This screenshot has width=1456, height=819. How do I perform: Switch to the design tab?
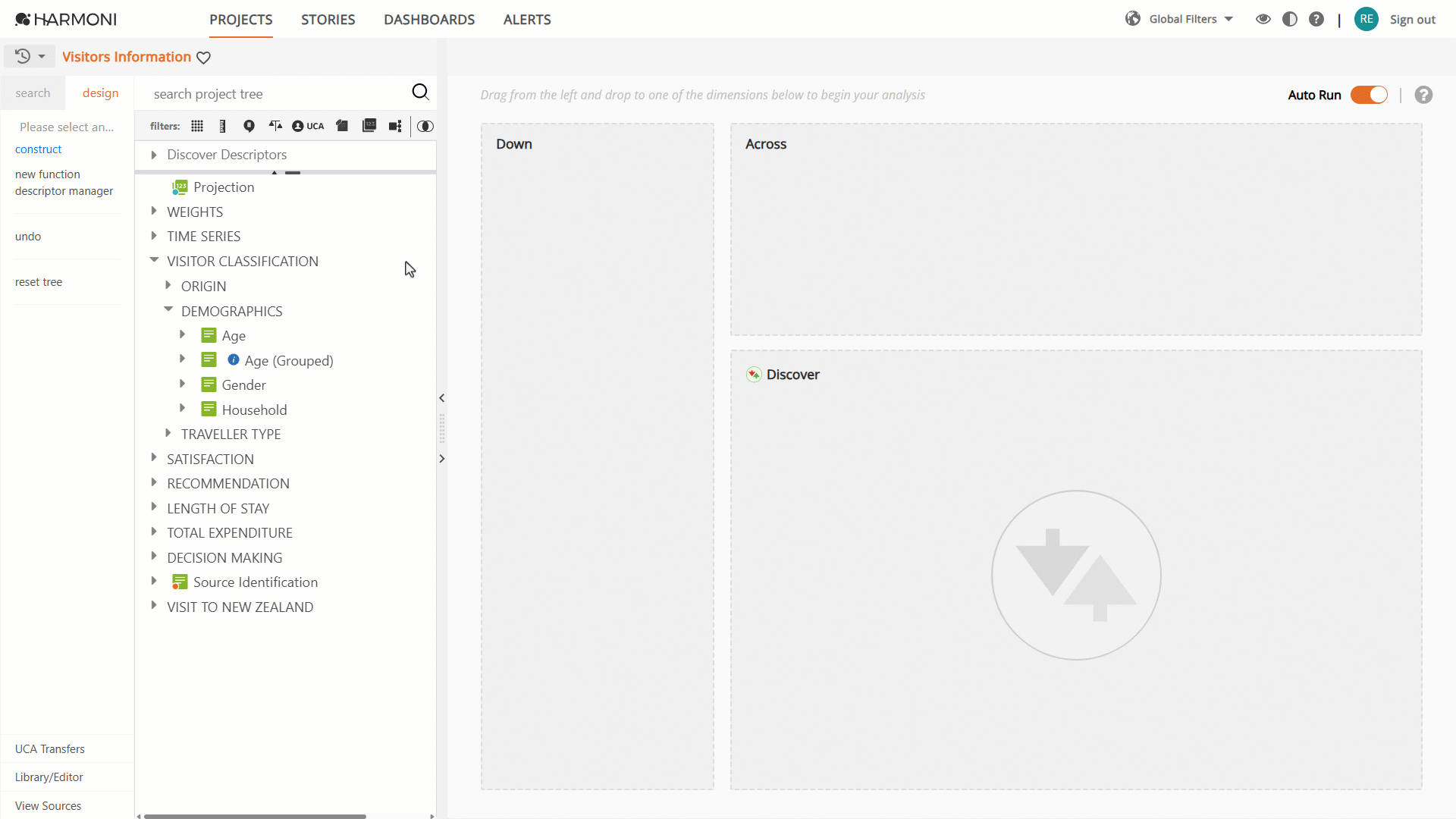pos(100,93)
